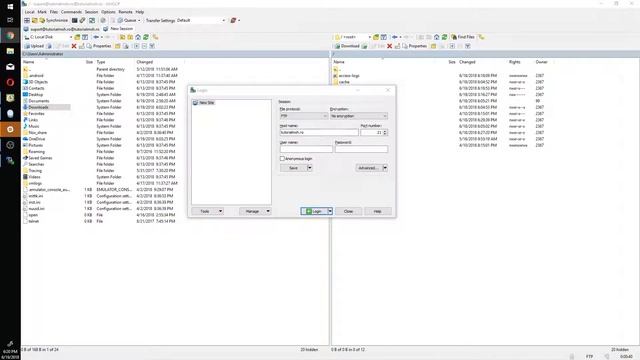Select the access-logs folder in remote panel

pos(349,76)
